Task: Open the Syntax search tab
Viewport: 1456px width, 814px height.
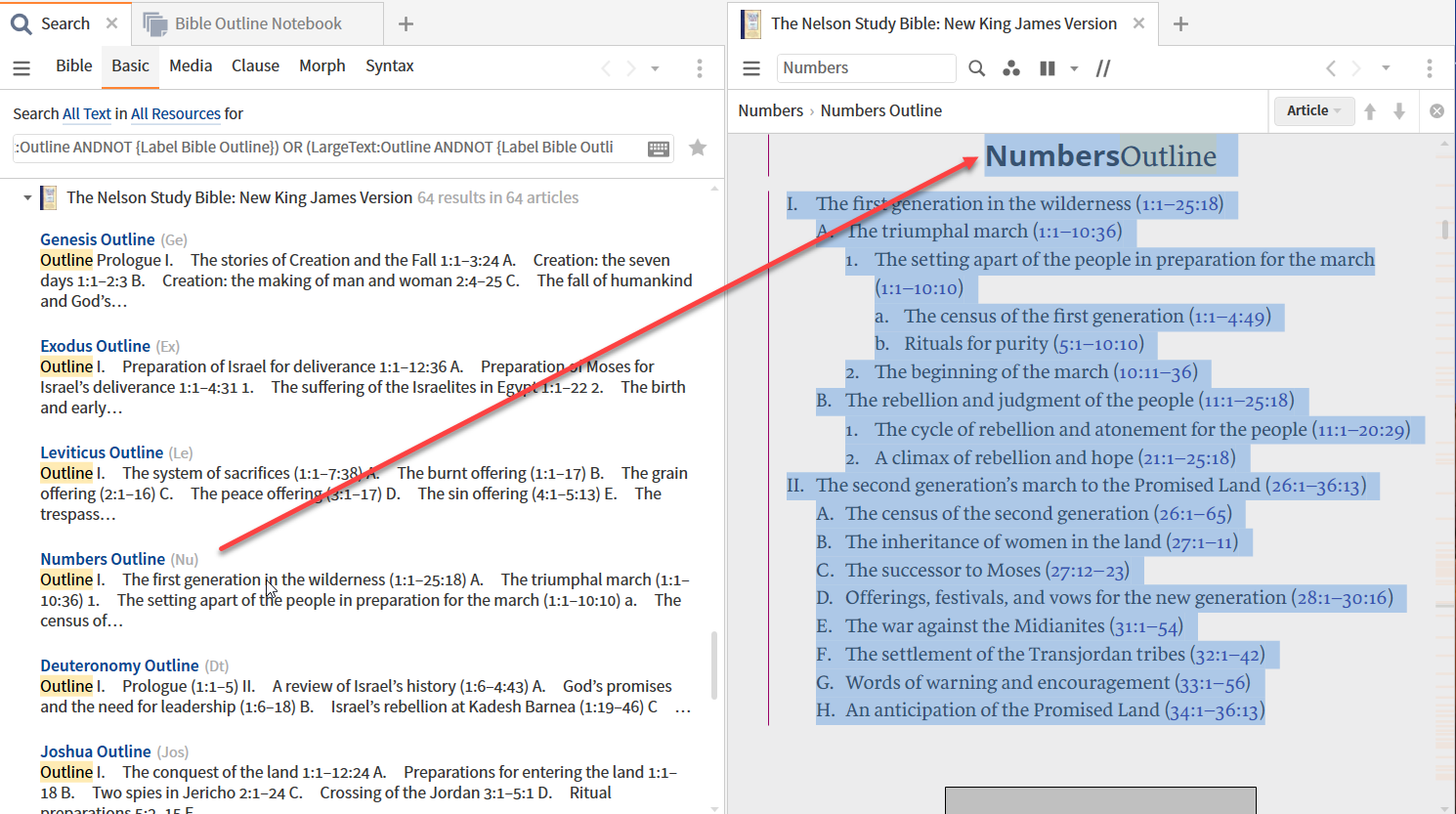Action: pyautogui.click(x=390, y=65)
